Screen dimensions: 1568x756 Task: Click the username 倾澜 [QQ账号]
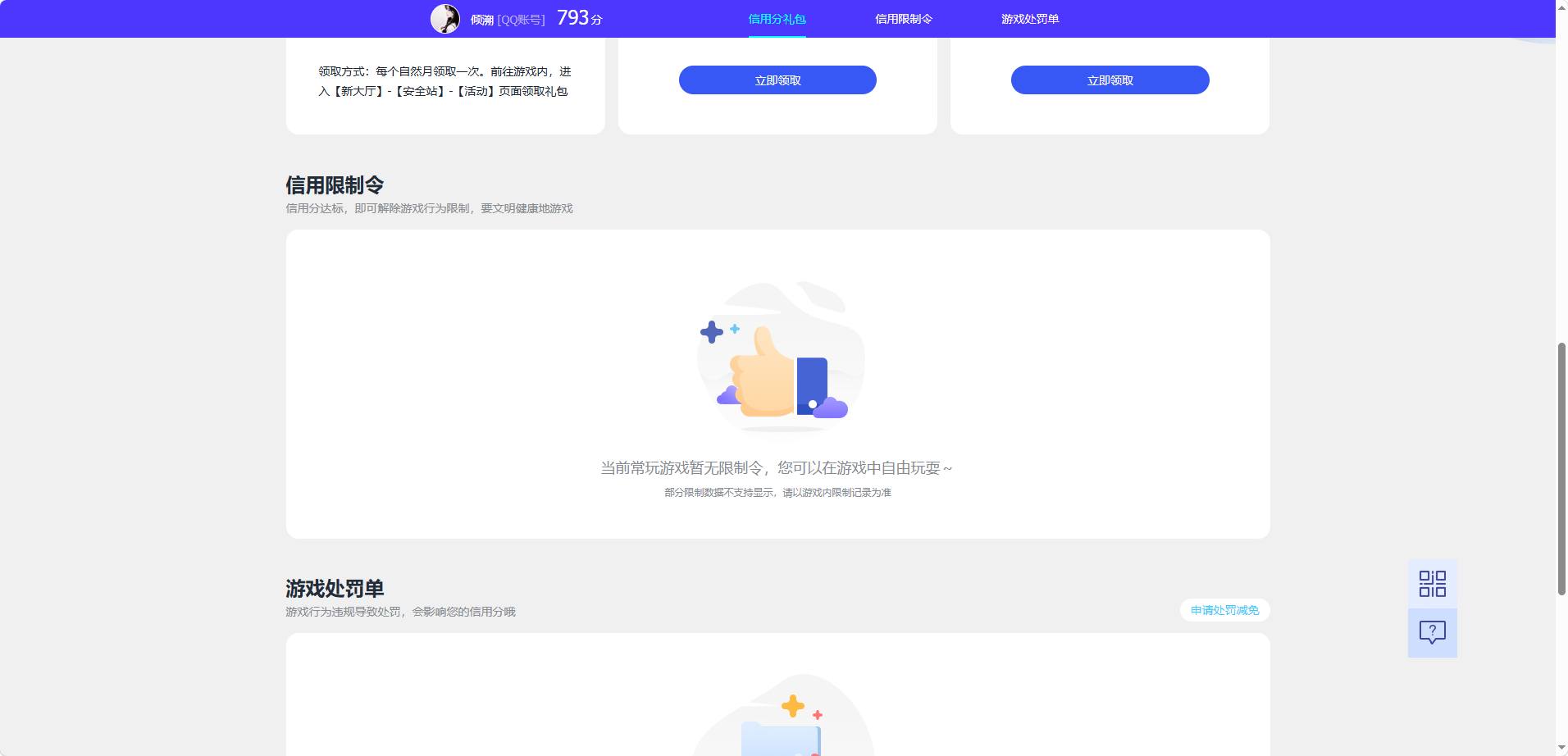[x=508, y=20]
